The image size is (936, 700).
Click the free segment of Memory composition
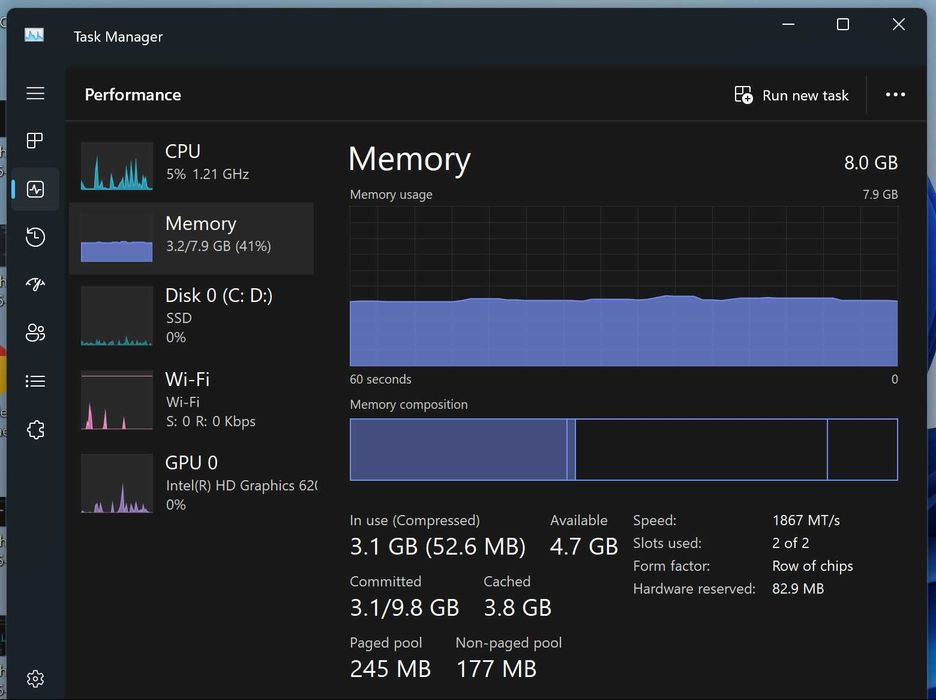pyautogui.click(x=862, y=449)
